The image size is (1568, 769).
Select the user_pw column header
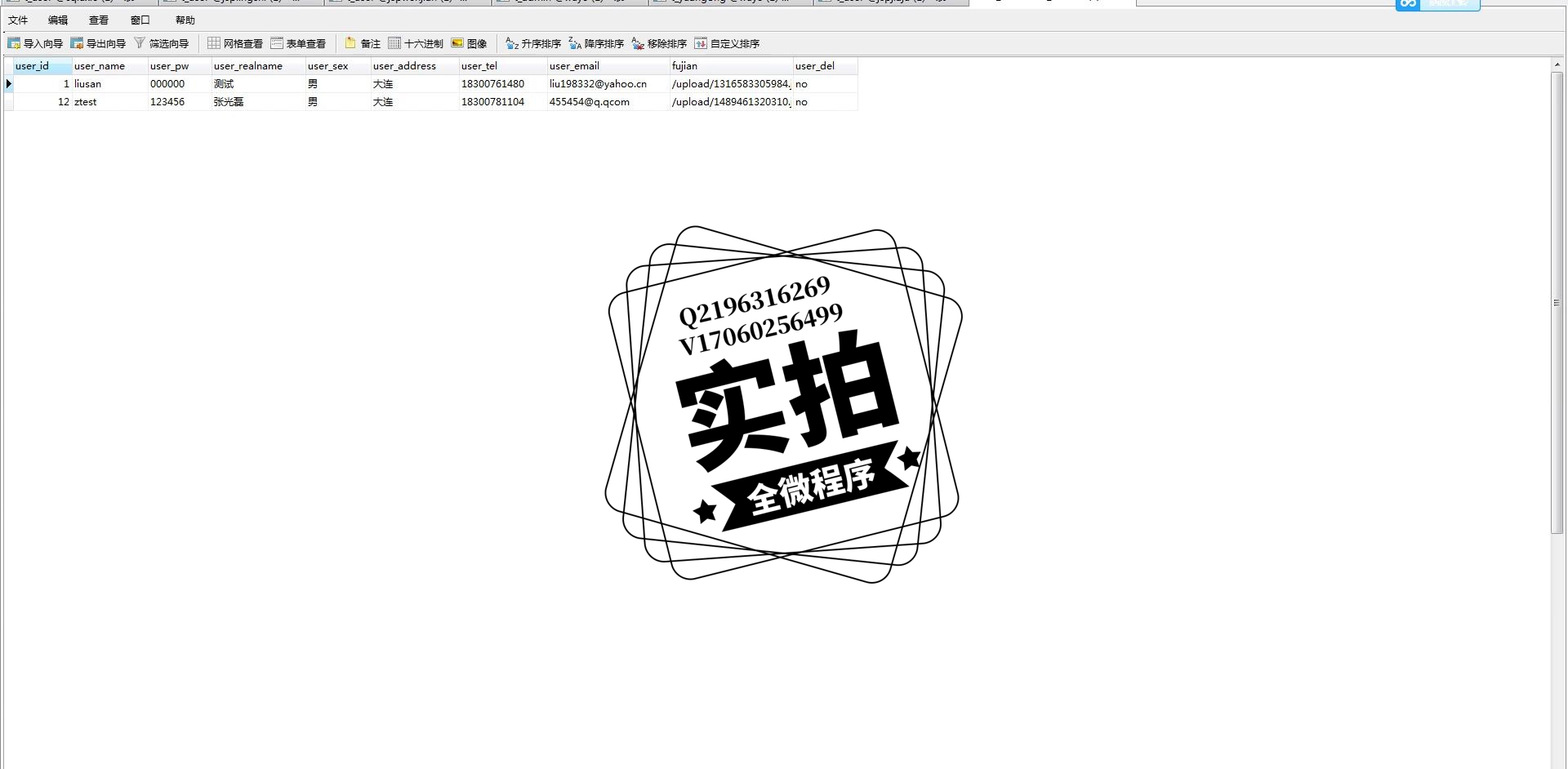(180, 66)
